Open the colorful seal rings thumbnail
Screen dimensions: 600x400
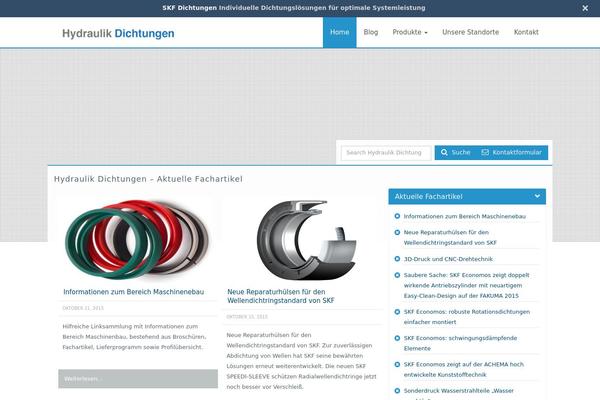click(138, 238)
